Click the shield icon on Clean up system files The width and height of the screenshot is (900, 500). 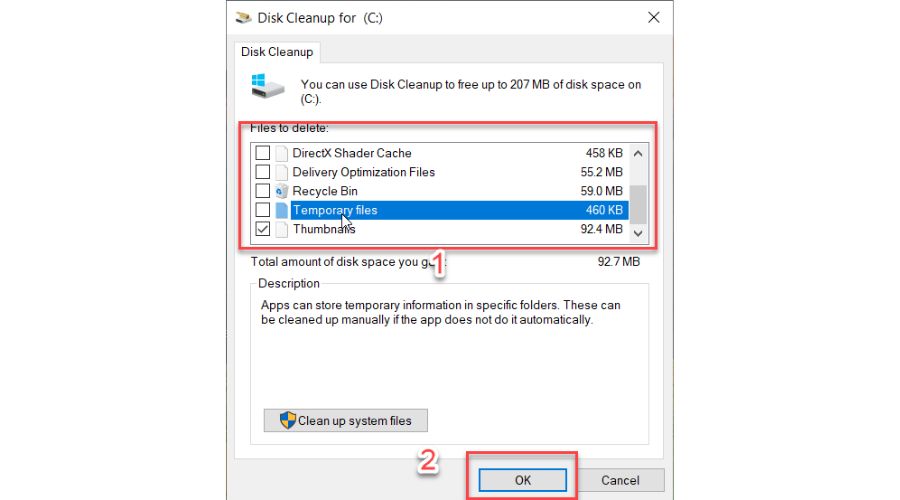[x=287, y=420]
